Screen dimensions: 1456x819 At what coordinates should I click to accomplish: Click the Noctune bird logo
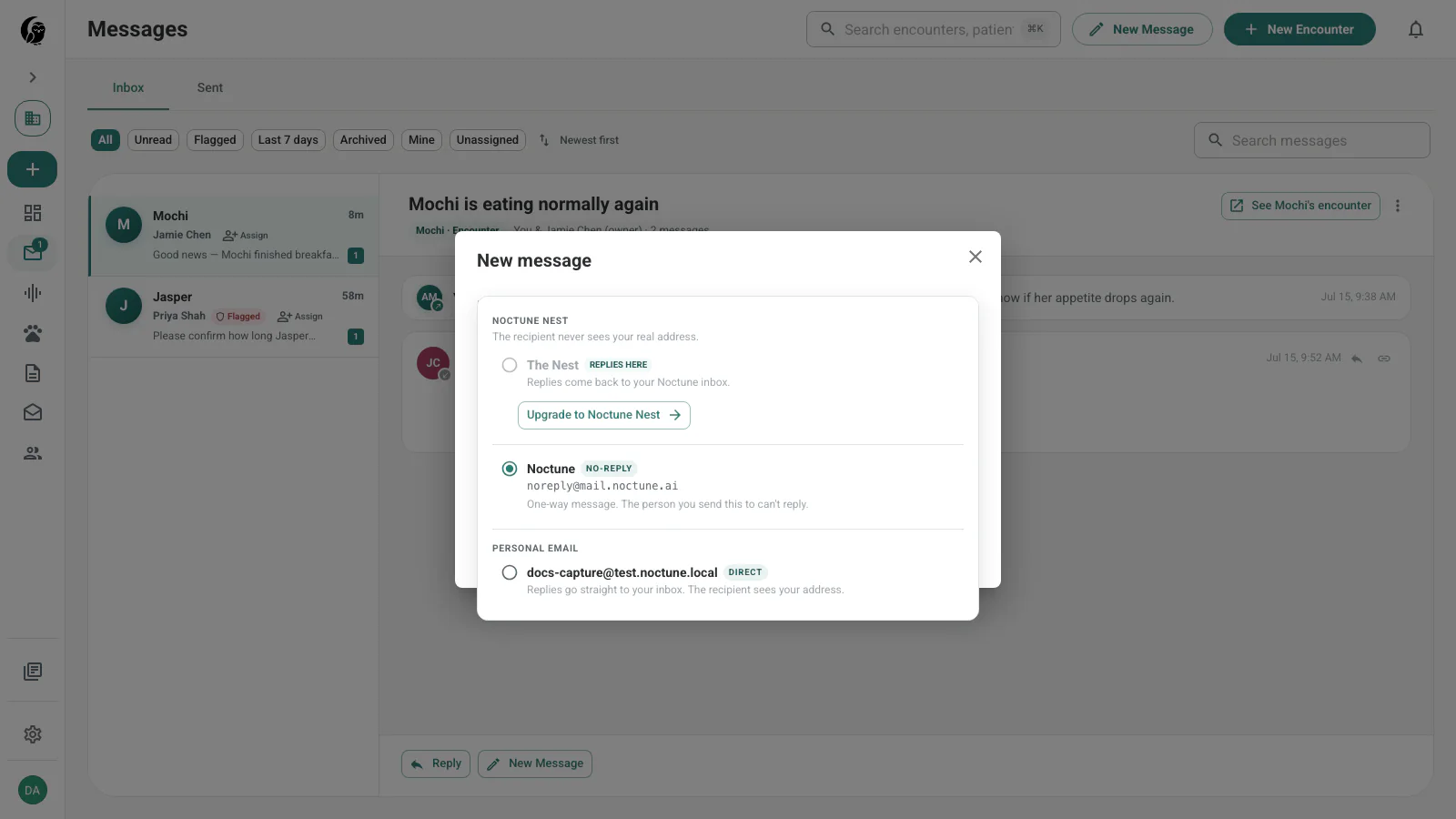pyautogui.click(x=33, y=30)
